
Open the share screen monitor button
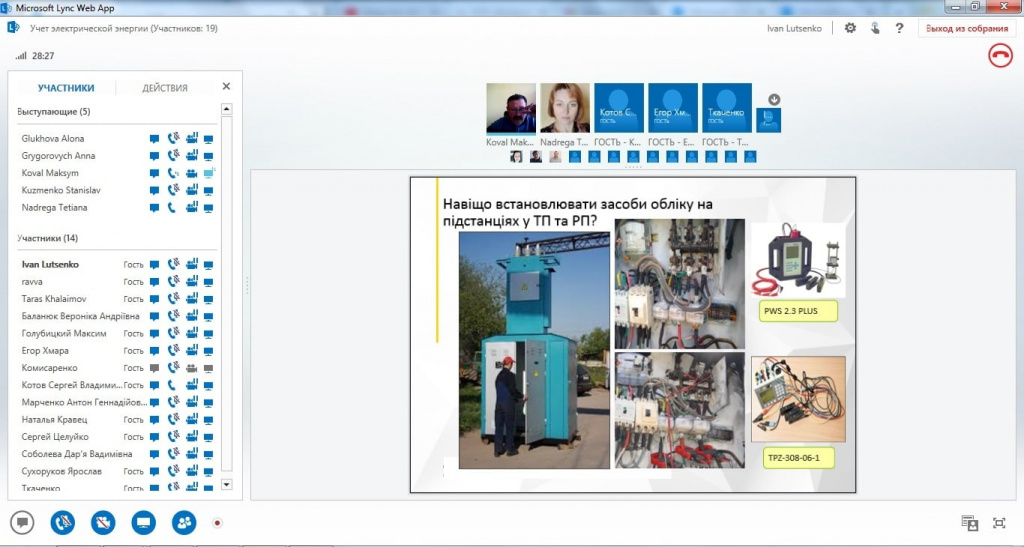click(144, 523)
